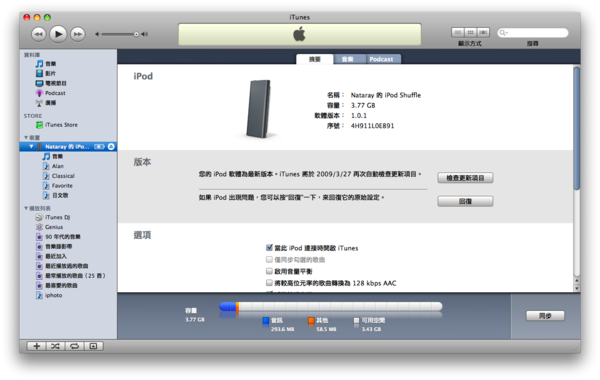Click the scrollbar down arrow
The height and width of the screenshot is (380, 600).
pyautogui.click(x=577, y=288)
